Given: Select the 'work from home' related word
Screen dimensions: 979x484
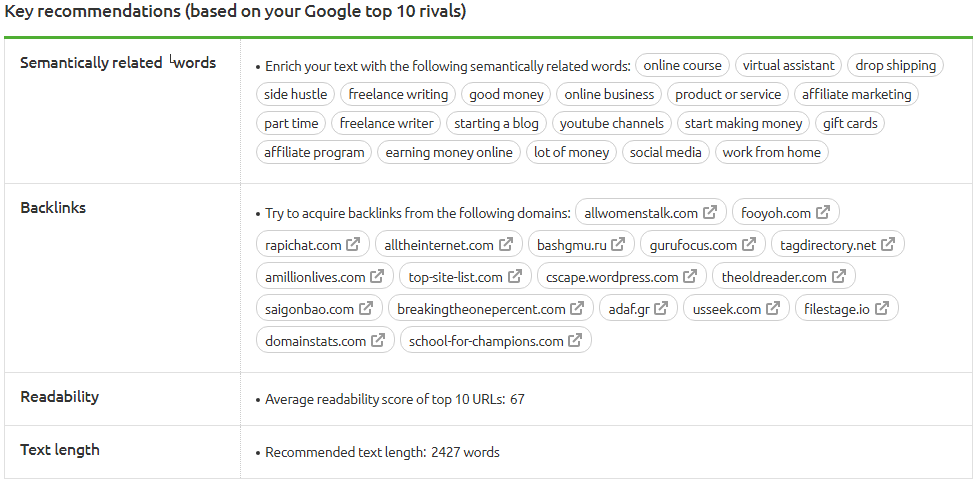Looking at the screenshot, I should click(771, 152).
